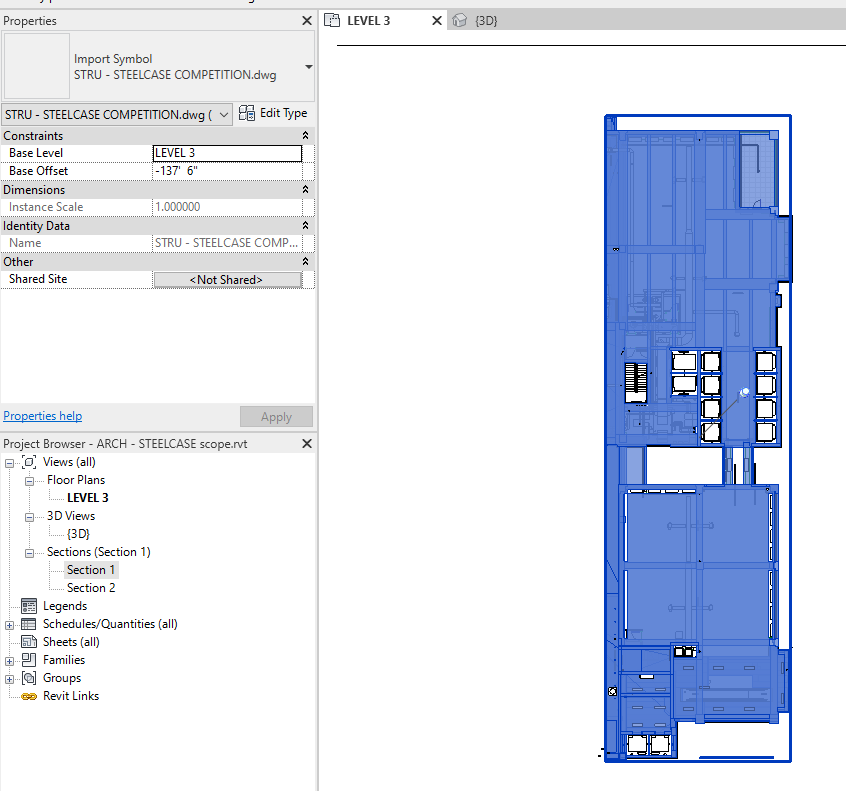The width and height of the screenshot is (846, 791).
Task: Click the 3D house icon on the {3D} tab
Action: click(x=458, y=19)
